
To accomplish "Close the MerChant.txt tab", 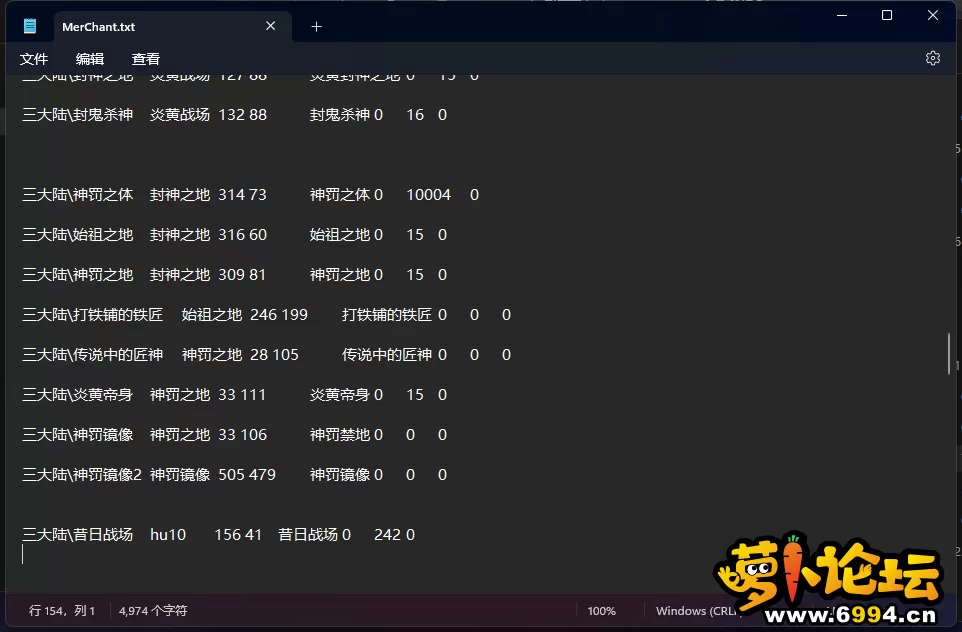I will tap(271, 26).
